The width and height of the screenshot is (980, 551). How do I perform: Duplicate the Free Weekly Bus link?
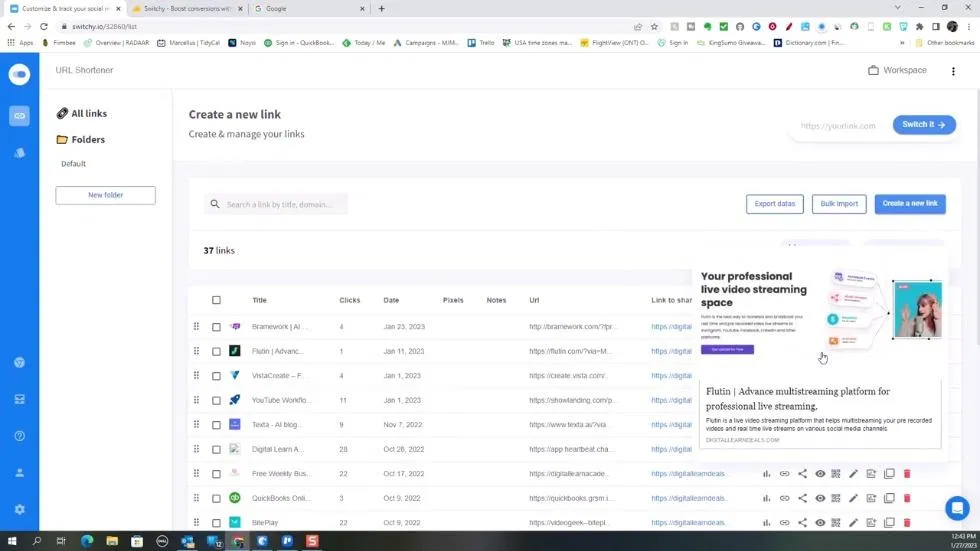click(x=889, y=474)
